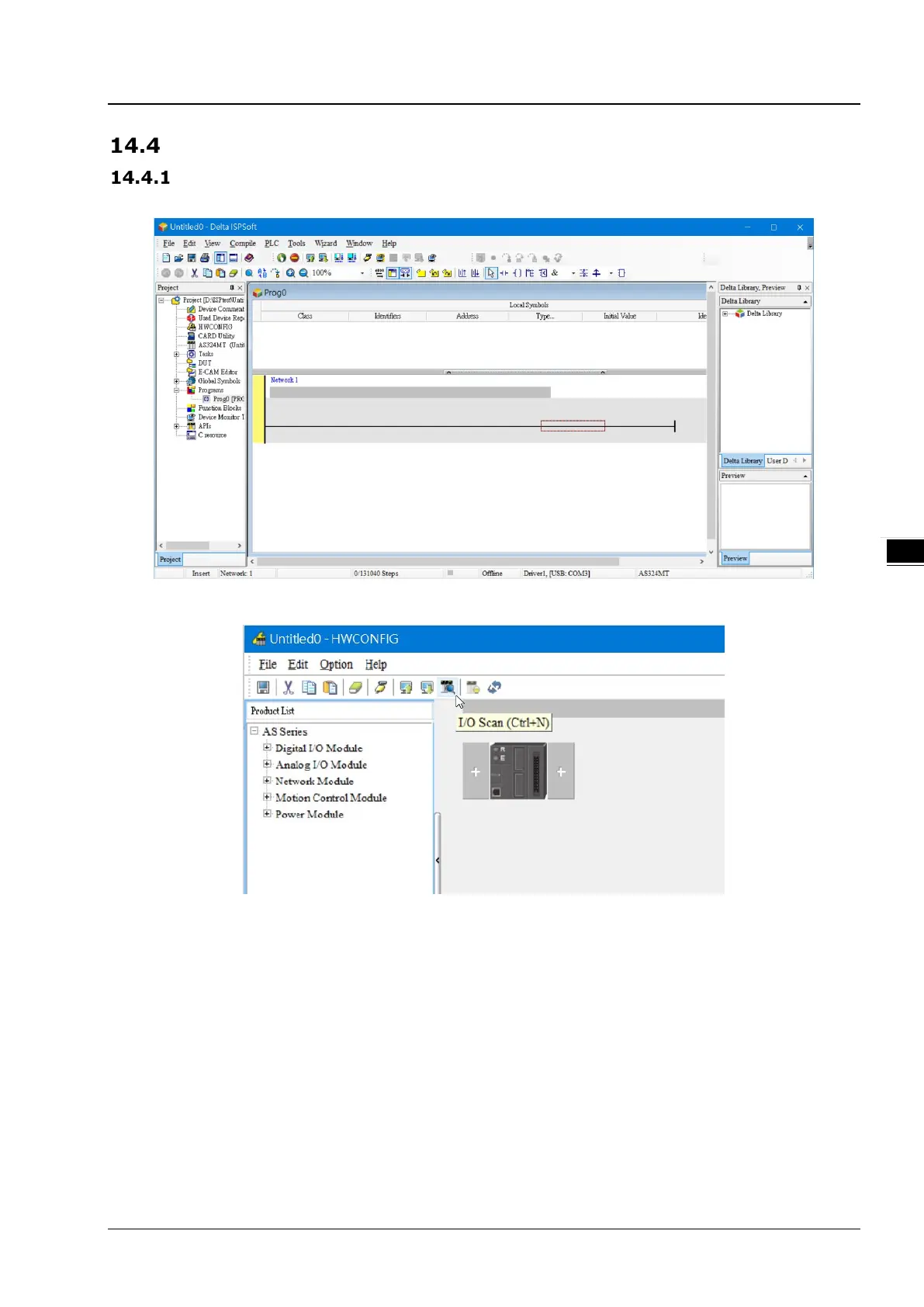
Task: Click the Copy icon in HWCONFIG toolbar
Action: (x=309, y=687)
